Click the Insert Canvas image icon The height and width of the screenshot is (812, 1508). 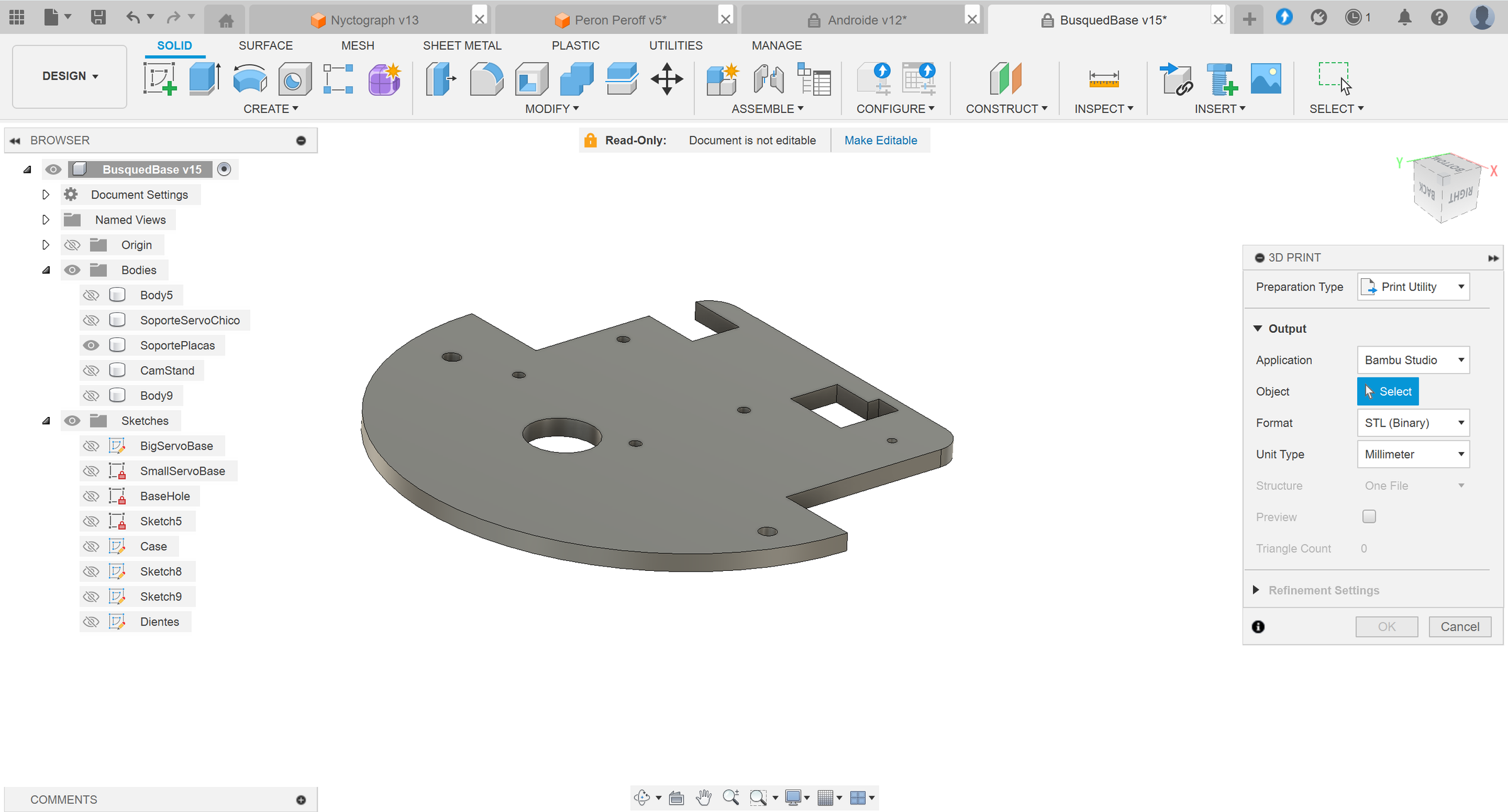(1265, 79)
